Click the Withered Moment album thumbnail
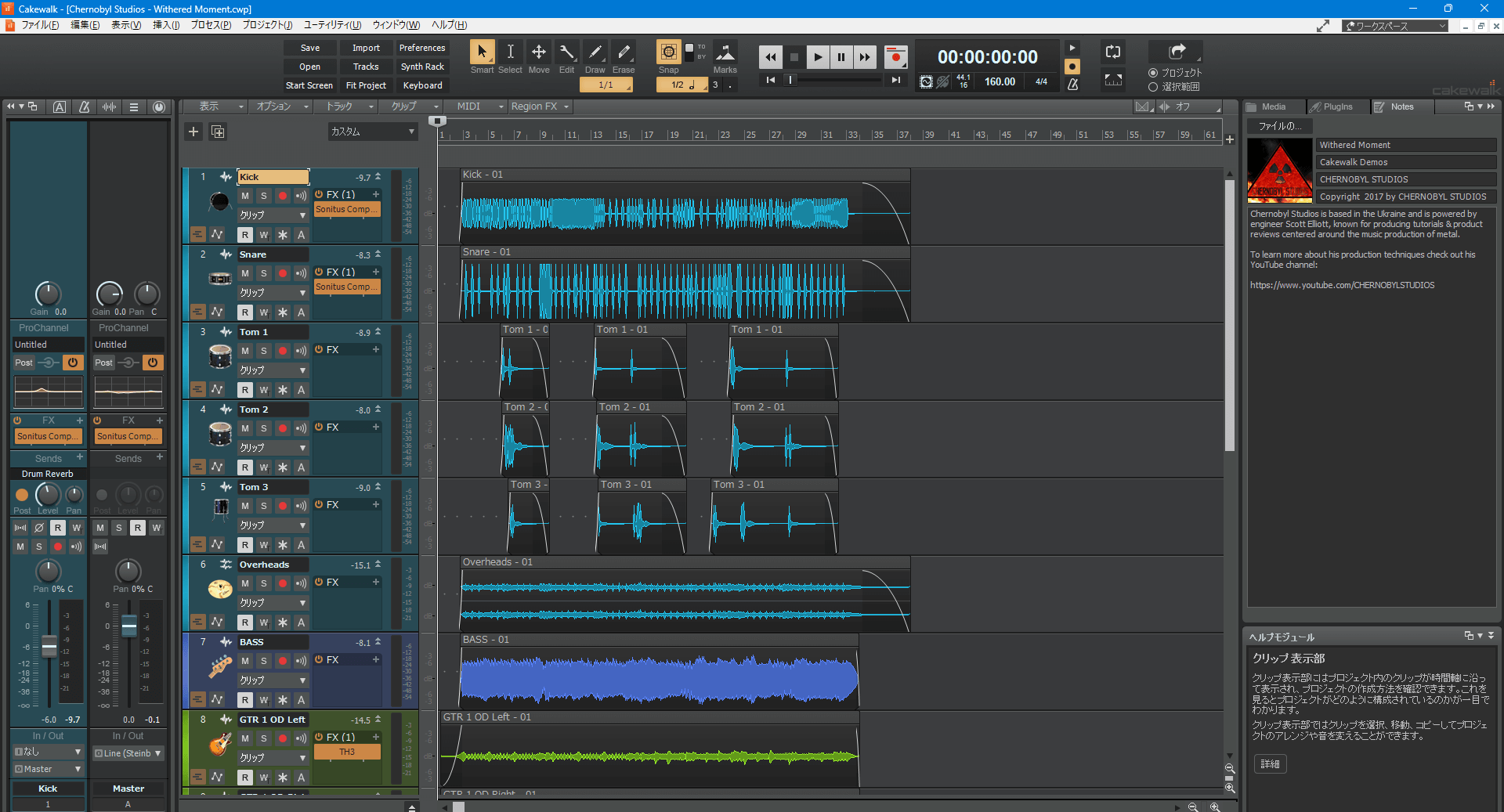Image resolution: width=1504 pixels, height=812 pixels. pos(1279,170)
